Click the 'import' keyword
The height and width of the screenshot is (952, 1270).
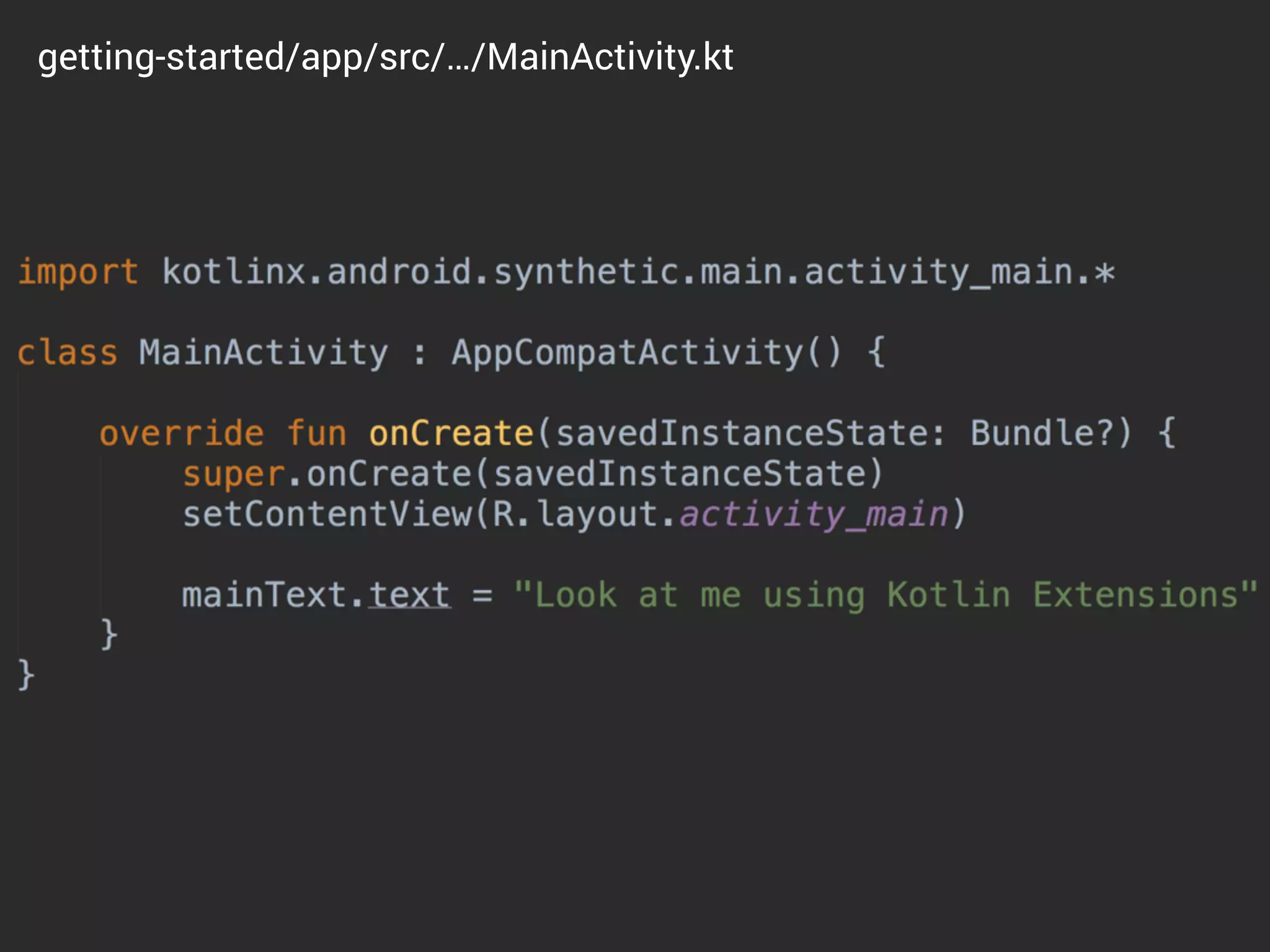pos(78,273)
